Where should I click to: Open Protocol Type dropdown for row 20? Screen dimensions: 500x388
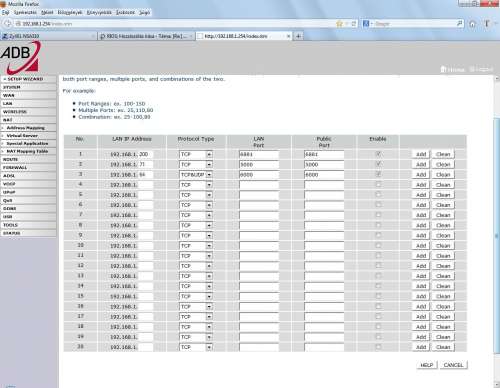pos(196,347)
